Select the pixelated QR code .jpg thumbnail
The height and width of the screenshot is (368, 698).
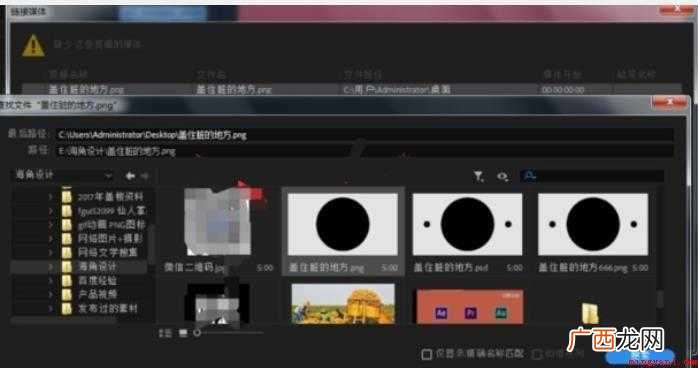(x=218, y=222)
